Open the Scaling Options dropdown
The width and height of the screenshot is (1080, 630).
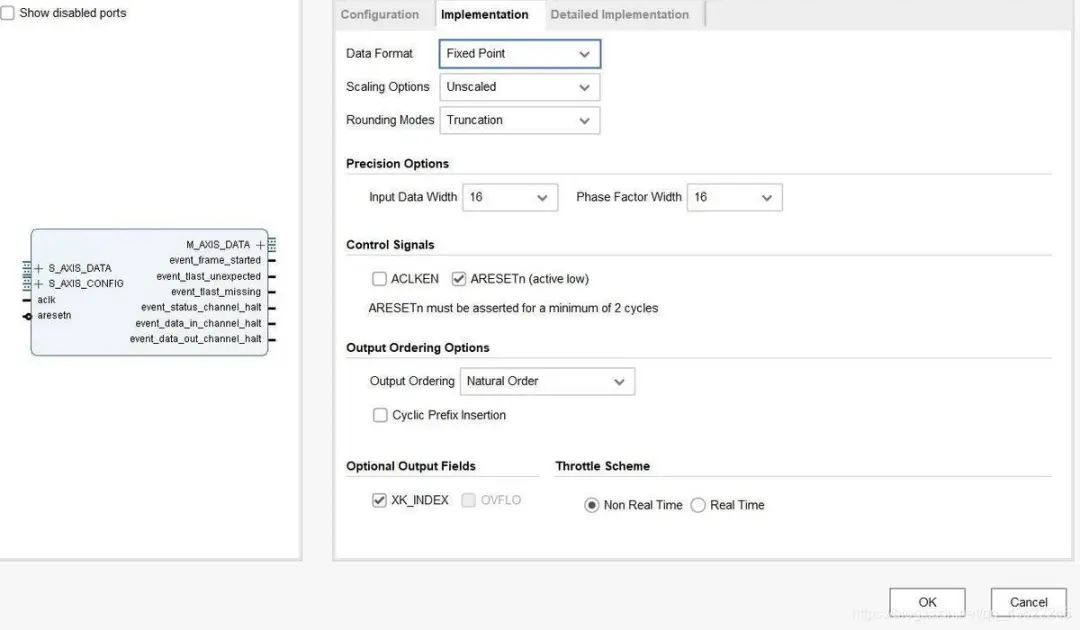pyautogui.click(x=519, y=87)
